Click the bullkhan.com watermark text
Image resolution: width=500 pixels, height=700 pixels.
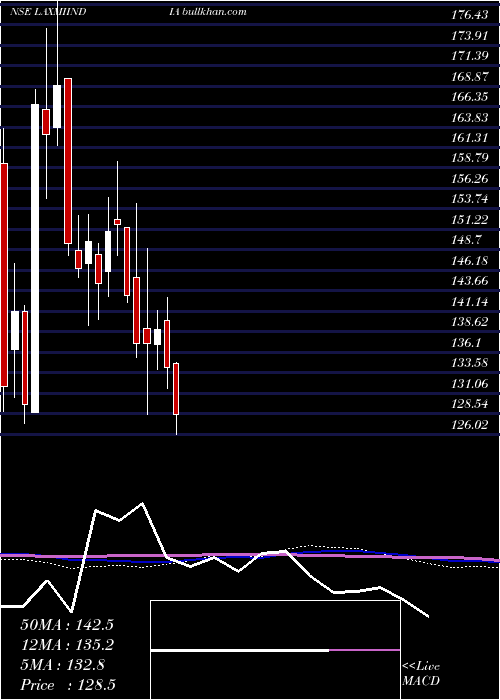point(213,12)
